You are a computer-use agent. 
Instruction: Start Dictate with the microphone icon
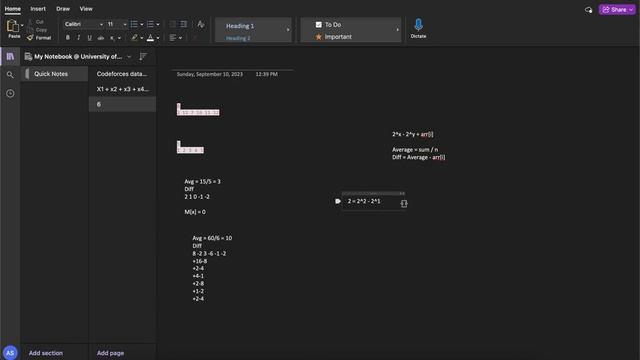(x=418, y=28)
